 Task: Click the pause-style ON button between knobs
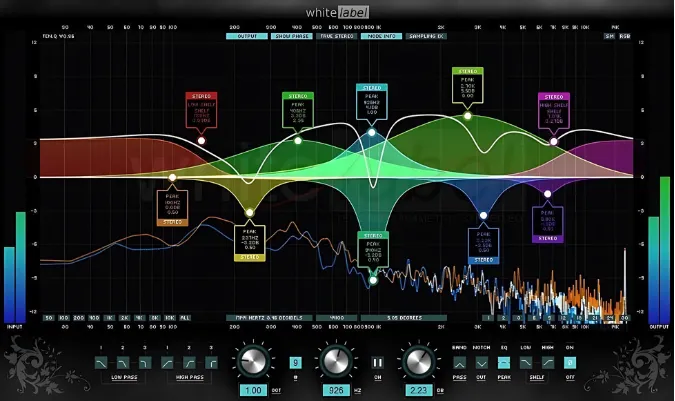[x=378, y=363]
